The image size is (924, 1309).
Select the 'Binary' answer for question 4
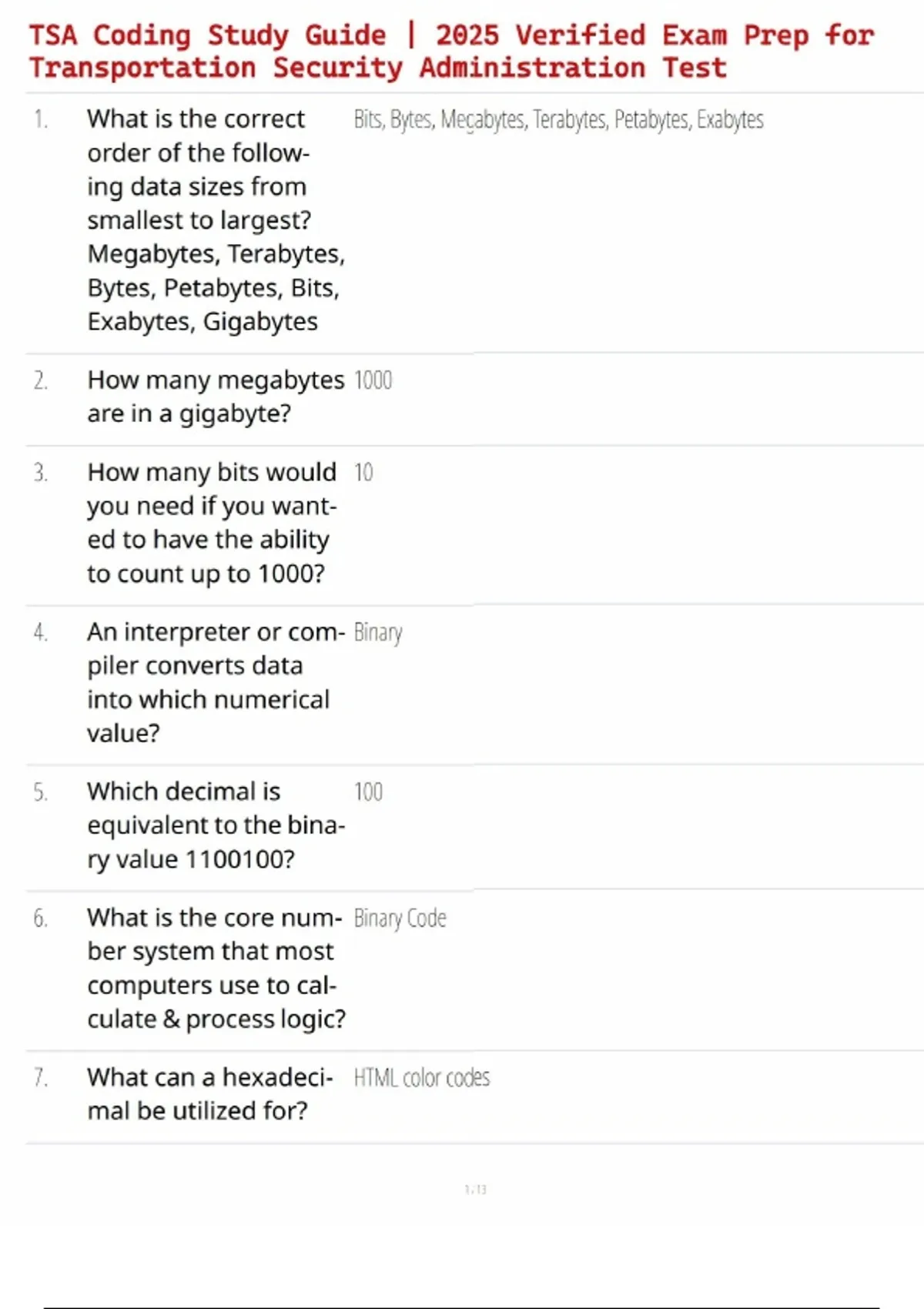coord(378,633)
